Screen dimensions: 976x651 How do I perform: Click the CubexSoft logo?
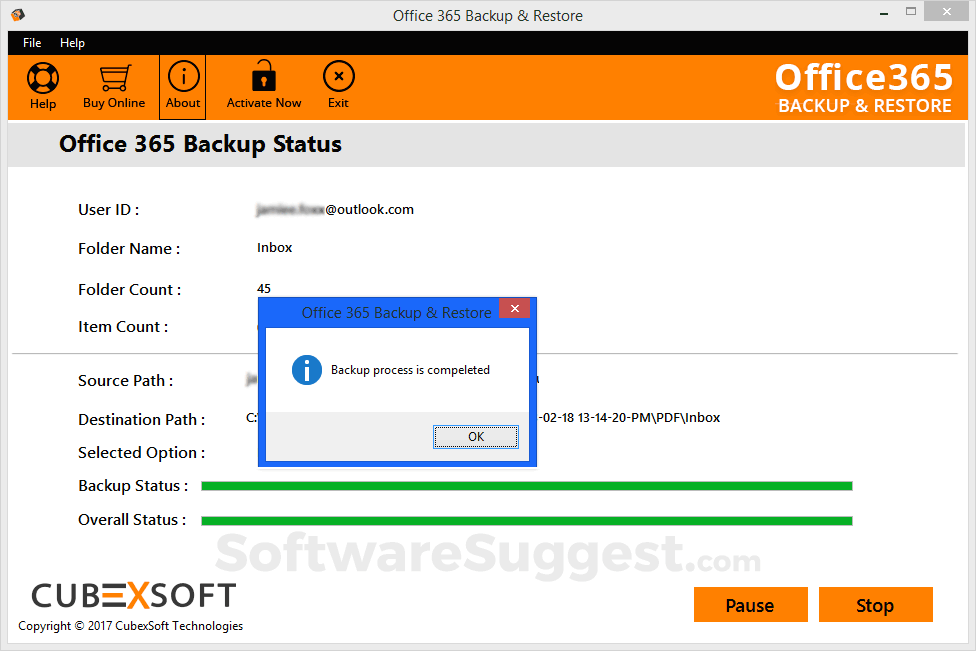point(133,596)
